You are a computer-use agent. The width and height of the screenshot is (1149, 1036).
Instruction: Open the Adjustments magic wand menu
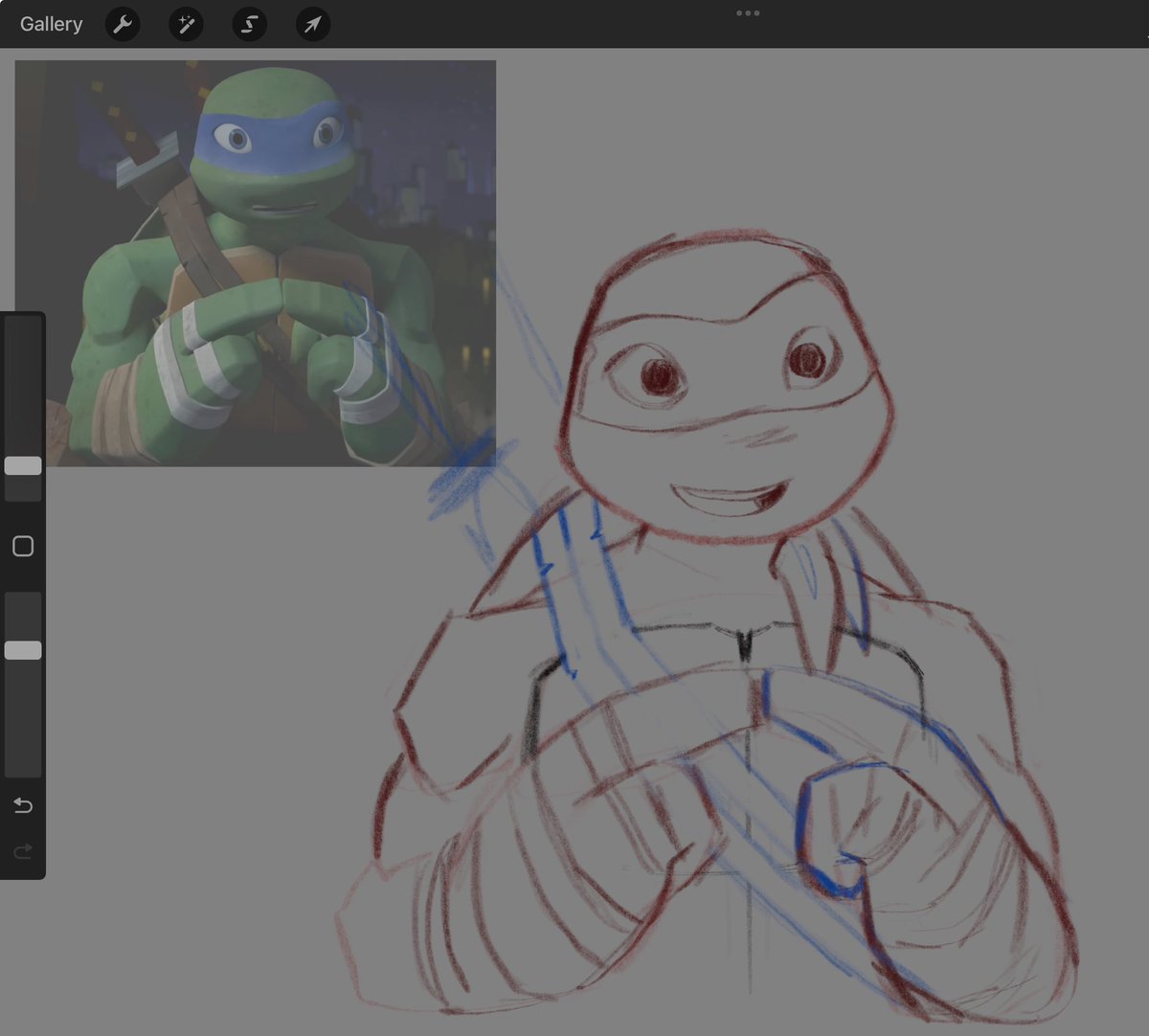(186, 24)
